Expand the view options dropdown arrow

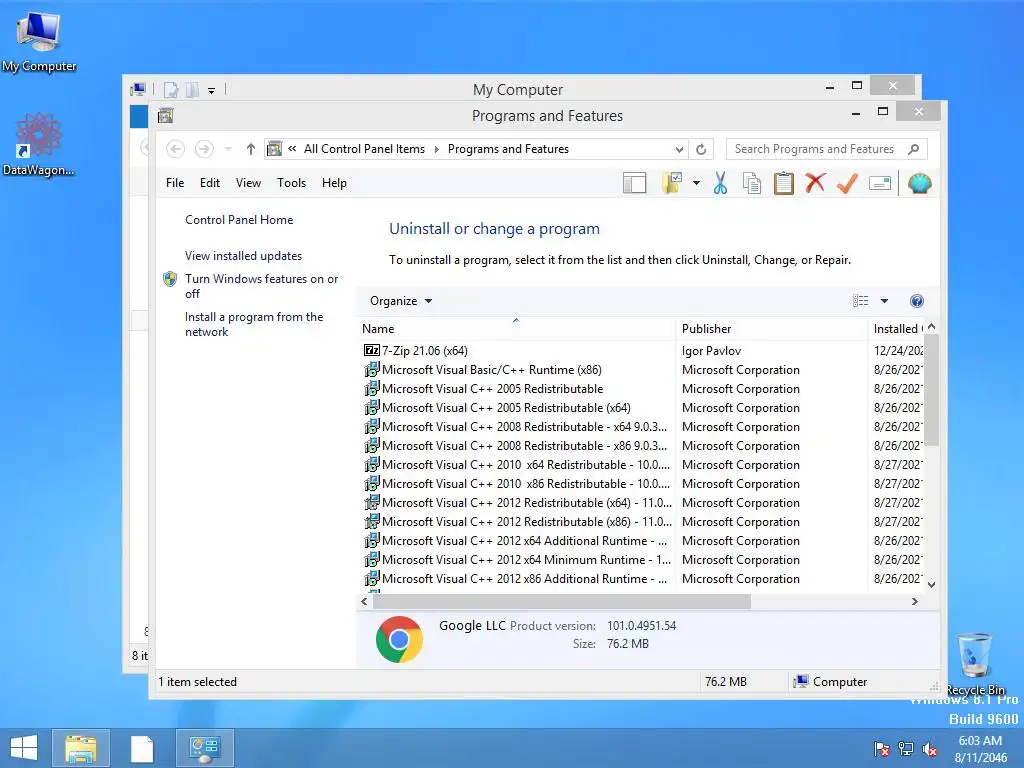[884, 301]
